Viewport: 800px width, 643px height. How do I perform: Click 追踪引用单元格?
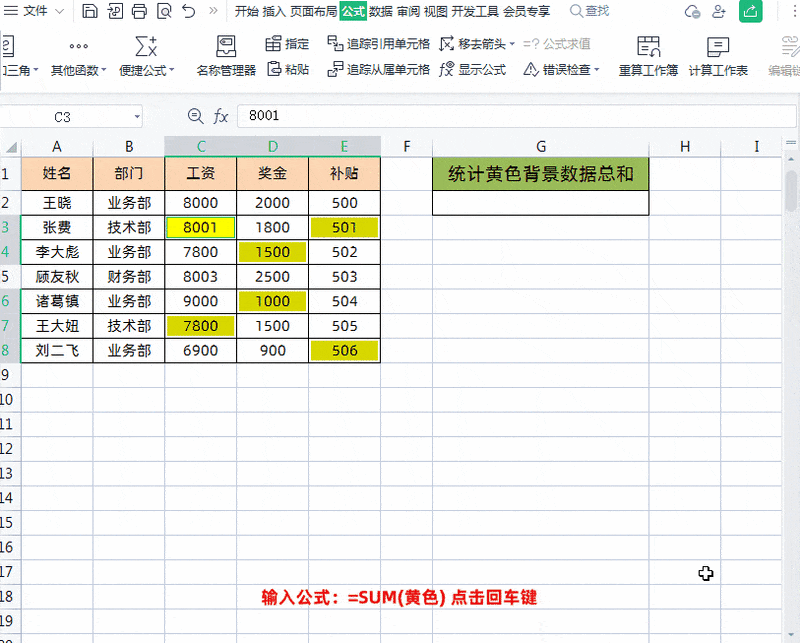coord(379,44)
